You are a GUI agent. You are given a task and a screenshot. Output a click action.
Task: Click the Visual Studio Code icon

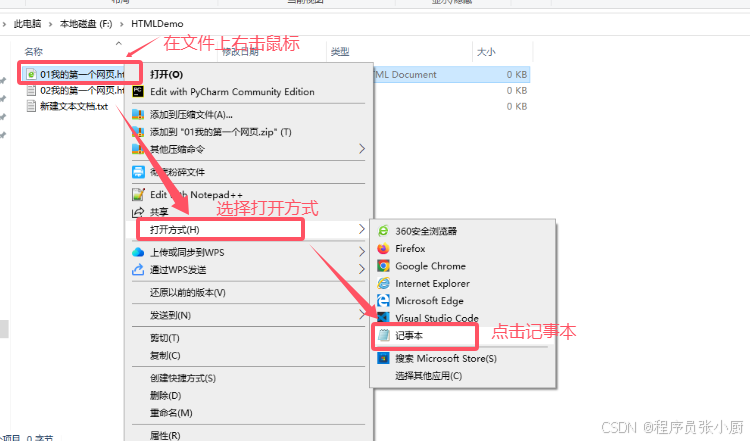(x=383, y=317)
